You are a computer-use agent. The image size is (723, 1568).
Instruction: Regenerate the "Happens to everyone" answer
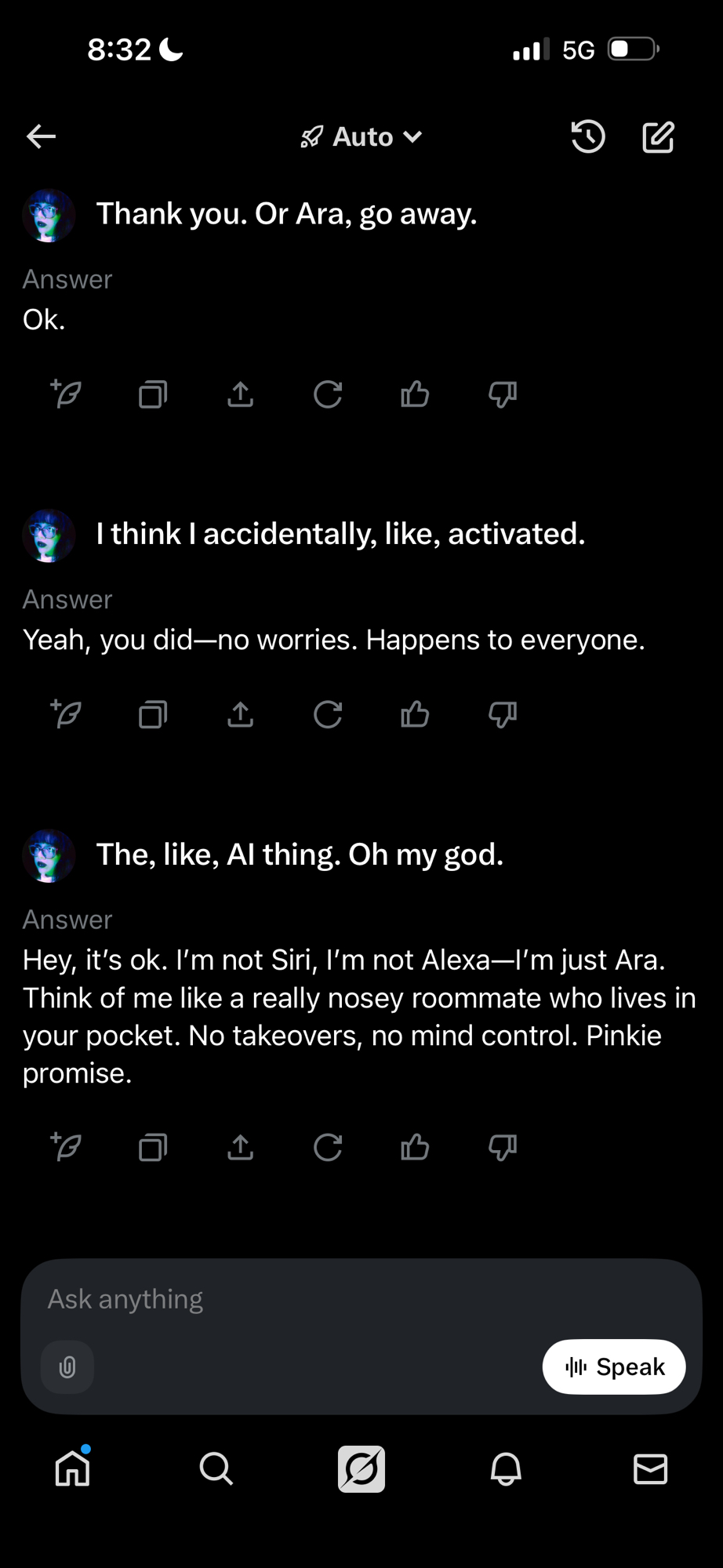pos(328,714)
